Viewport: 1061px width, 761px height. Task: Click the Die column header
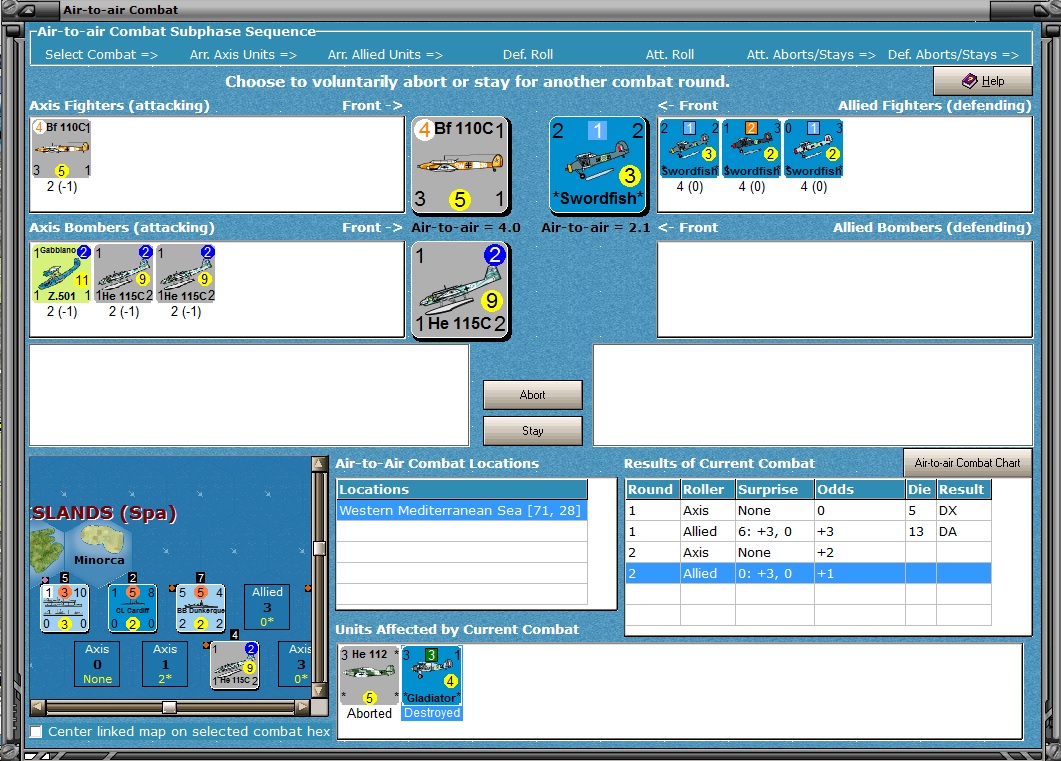coord(920,489)
